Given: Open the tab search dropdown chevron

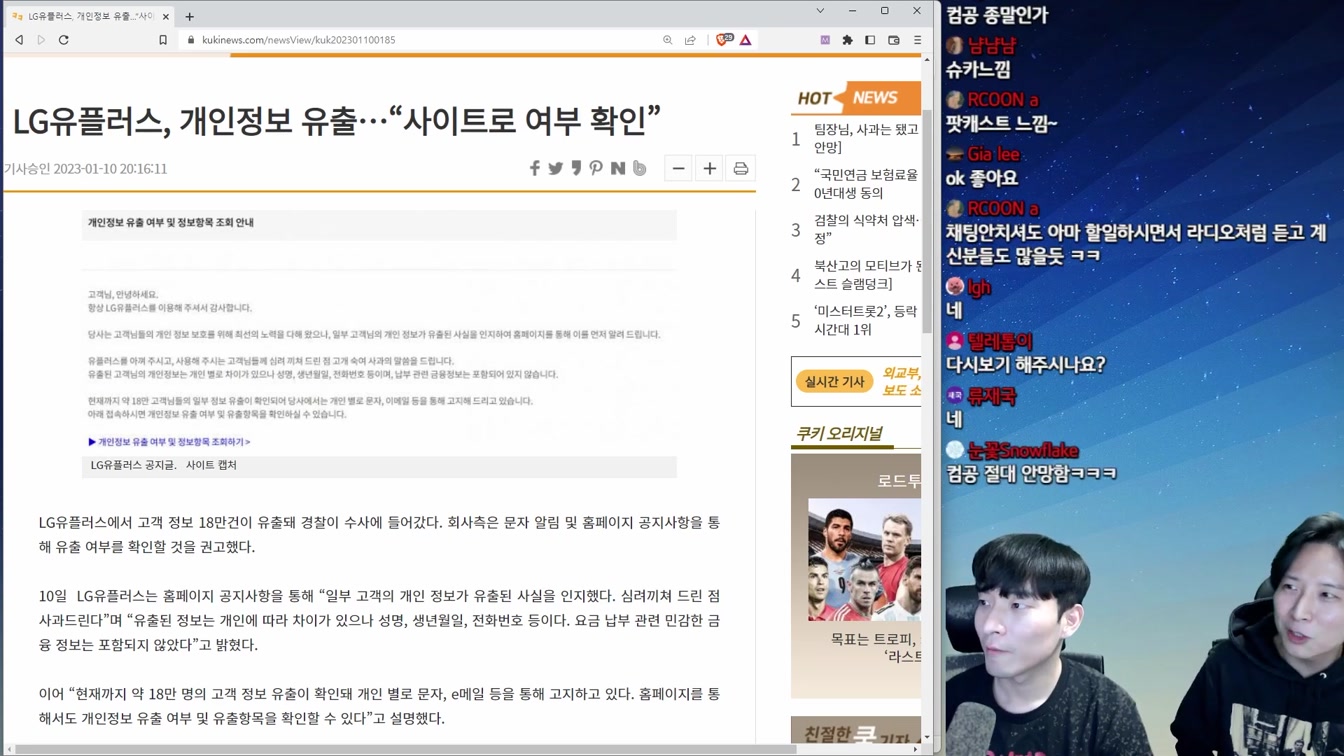Looking at the screenshot, I should (x=820, y=11).
